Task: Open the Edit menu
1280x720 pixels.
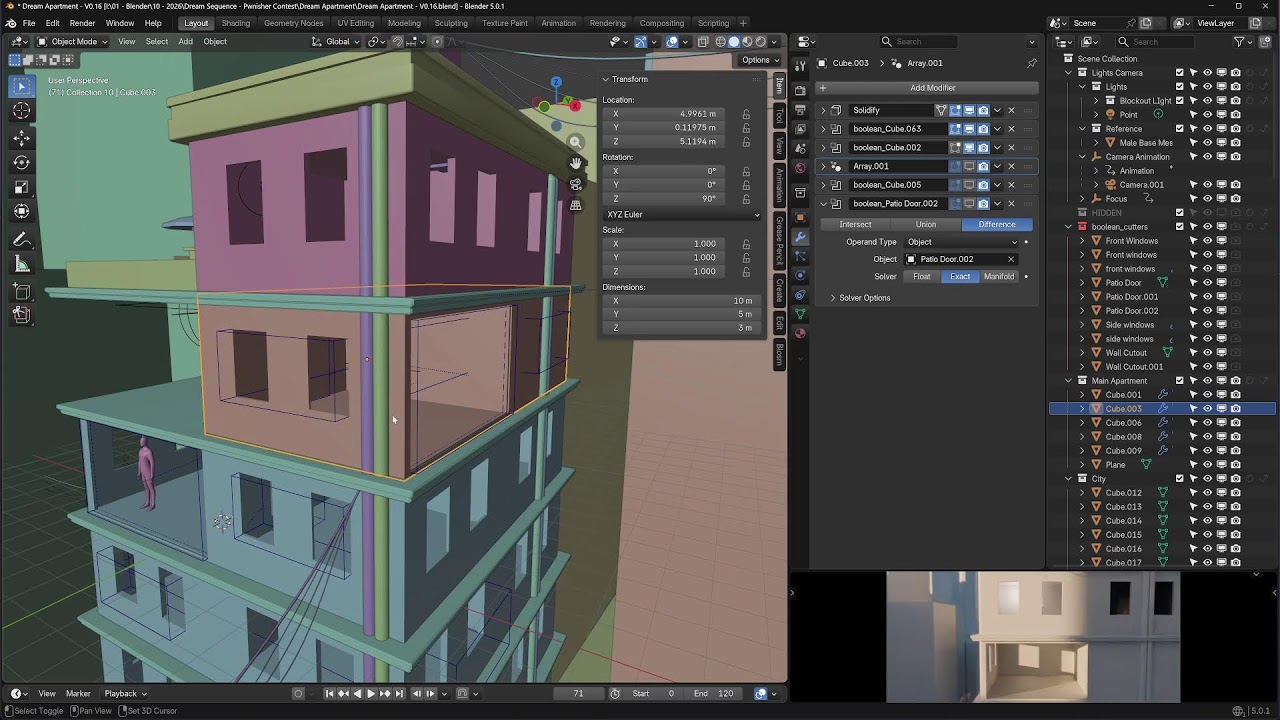Action: [52, 23]
